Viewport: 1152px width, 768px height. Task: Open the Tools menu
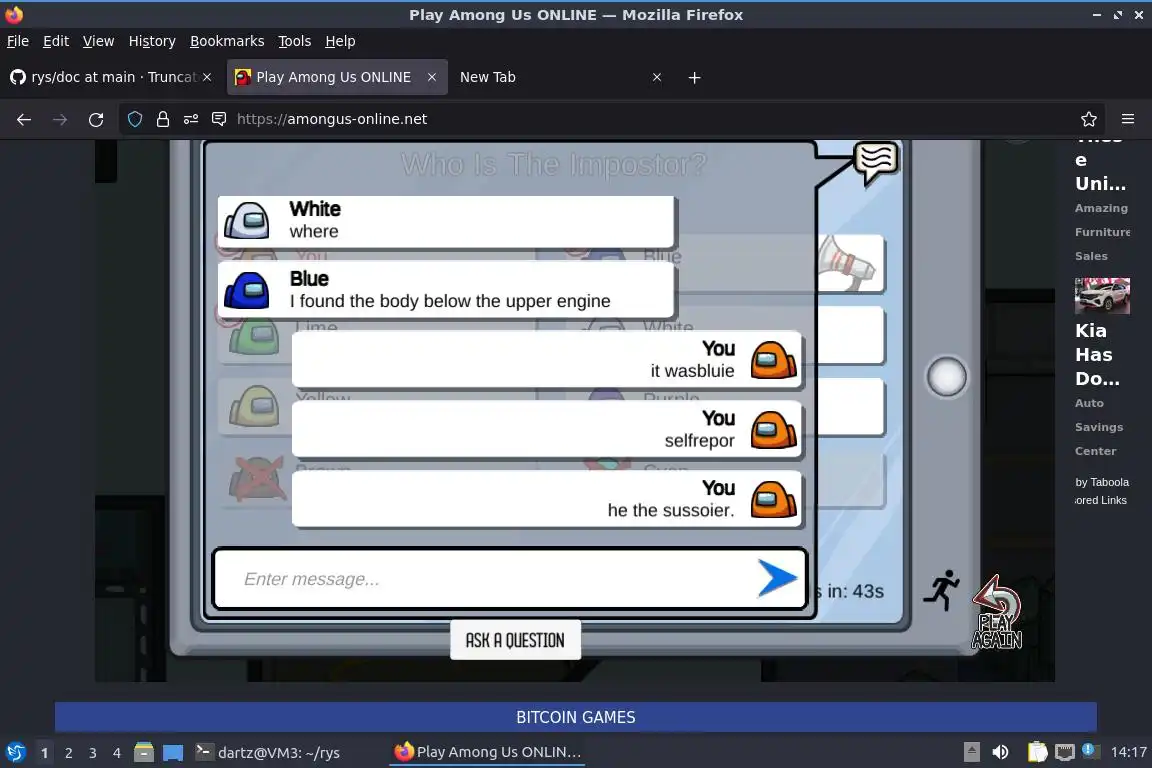(x=295, y=41)
